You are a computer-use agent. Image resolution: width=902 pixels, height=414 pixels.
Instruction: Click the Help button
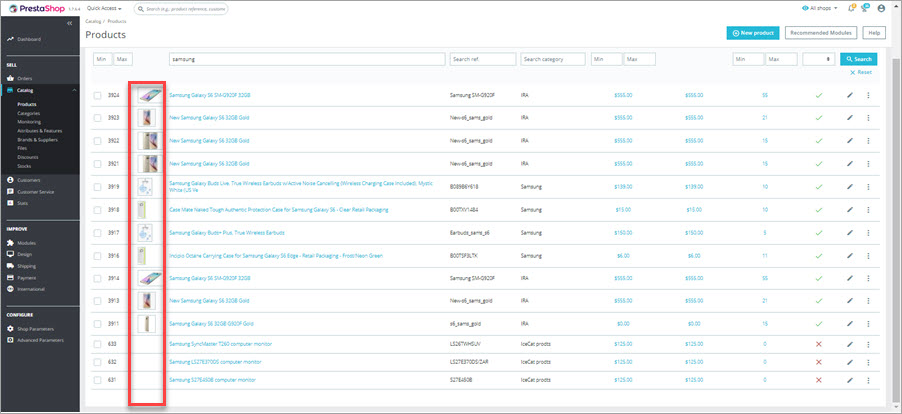click(874, 33)
